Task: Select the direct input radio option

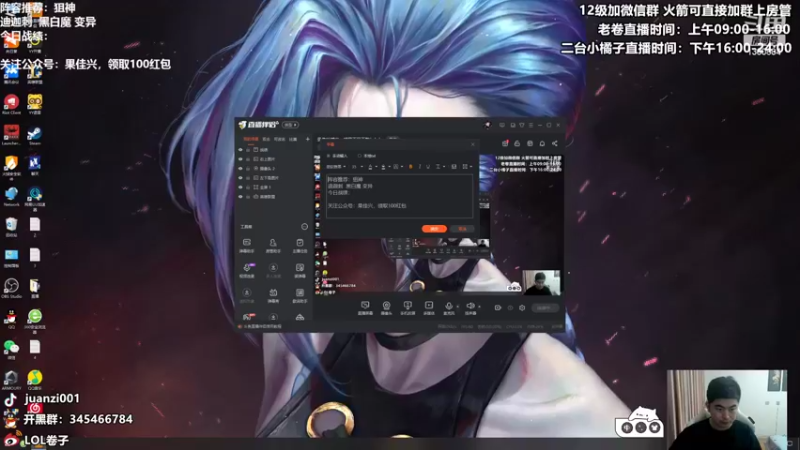Action: tap(328, 156)
